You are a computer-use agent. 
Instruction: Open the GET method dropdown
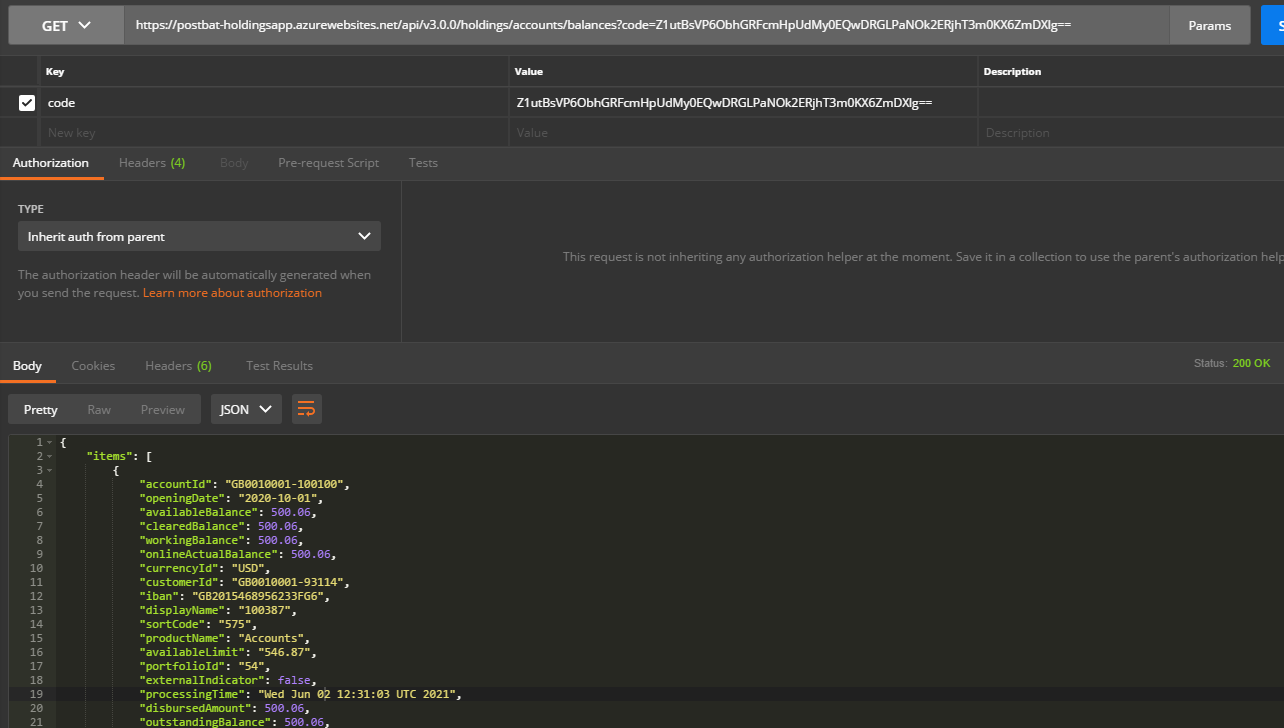(66, 25)
